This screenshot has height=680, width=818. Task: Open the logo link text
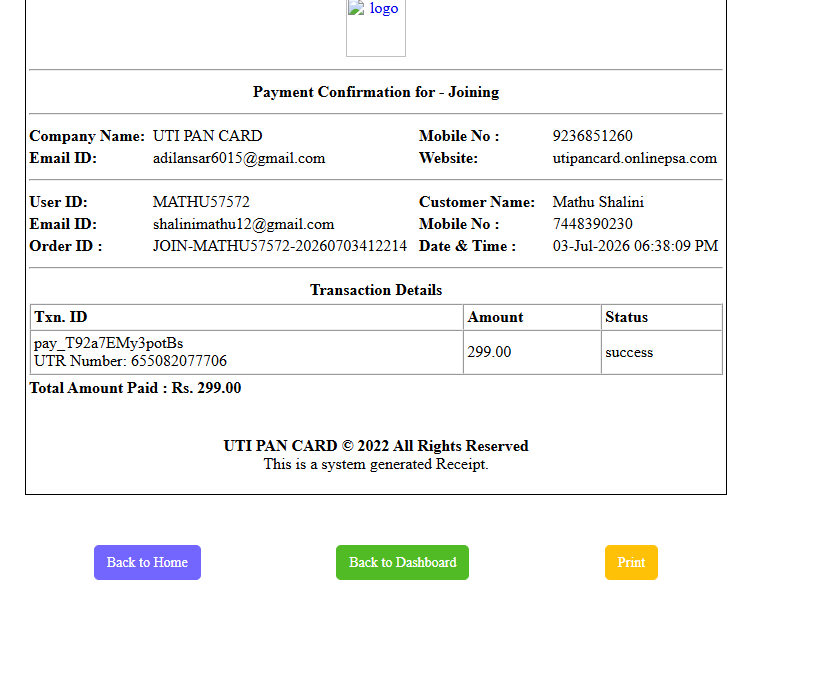coord(384,8)
